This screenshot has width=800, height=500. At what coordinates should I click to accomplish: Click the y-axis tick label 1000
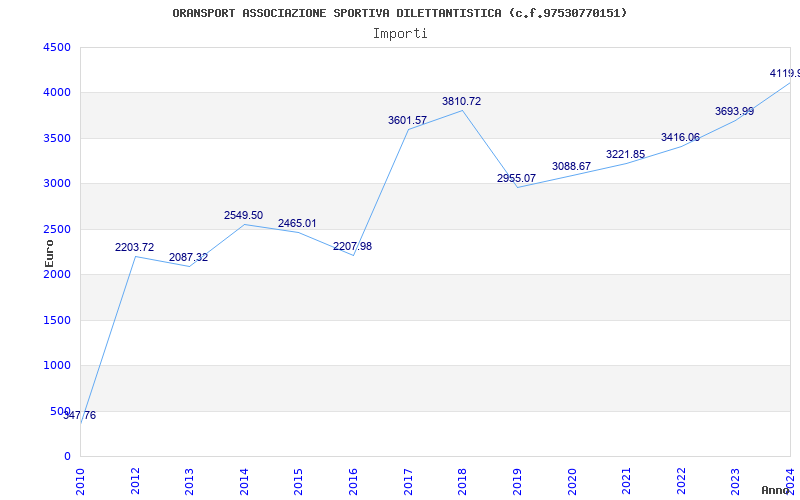[57, 366]
